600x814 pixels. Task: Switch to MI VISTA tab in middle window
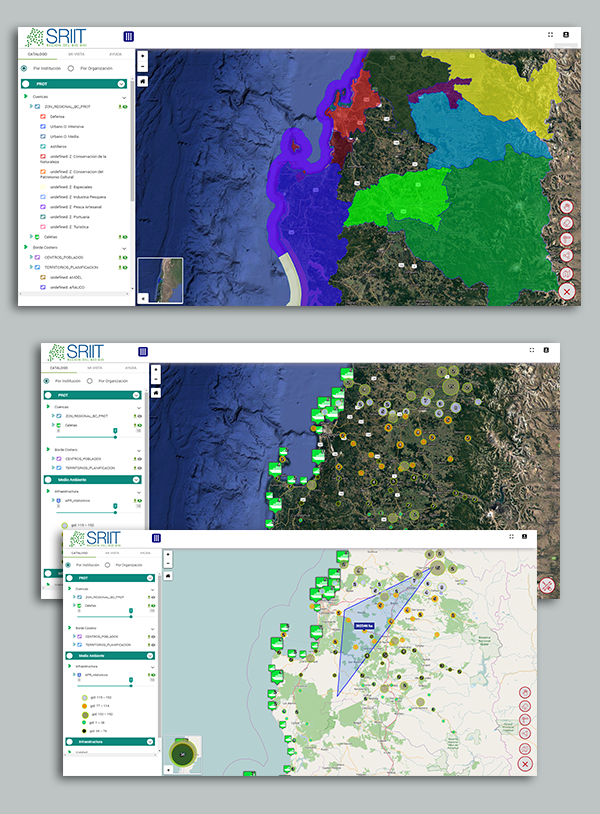pos(95,368)
